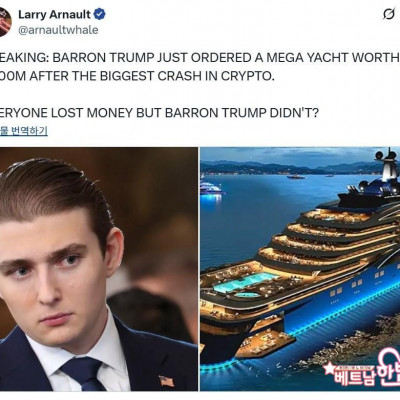Click the pink 베트남 watermark text

point(354,375)
